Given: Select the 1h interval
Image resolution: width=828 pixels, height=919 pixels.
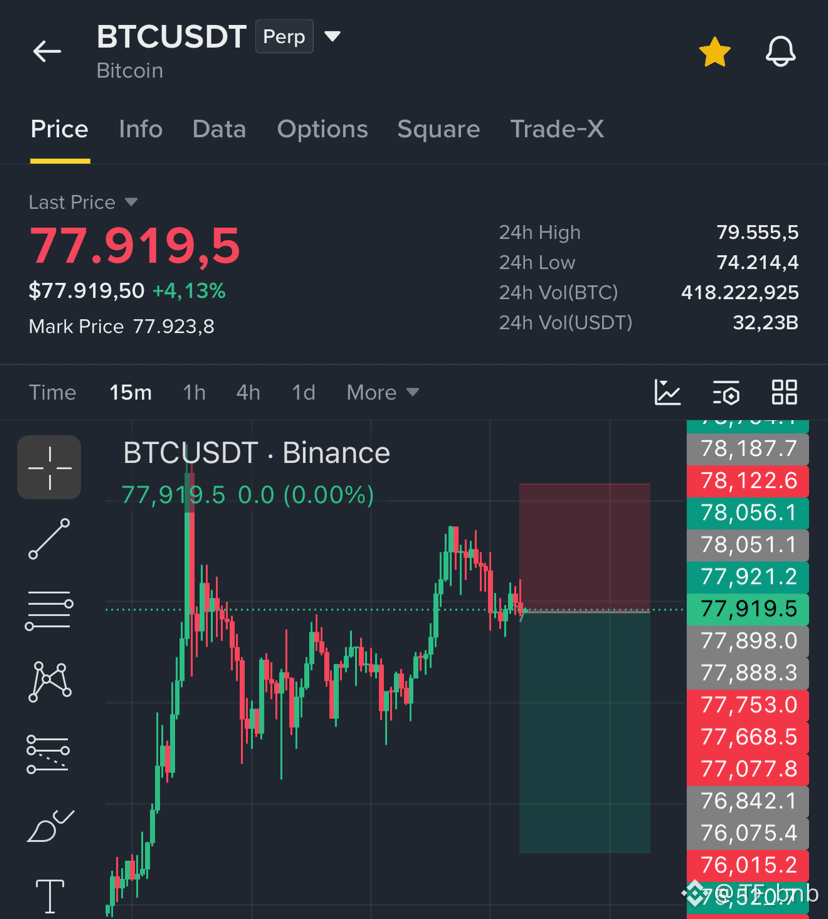Looking at the screenshot, I should (195, 392).
